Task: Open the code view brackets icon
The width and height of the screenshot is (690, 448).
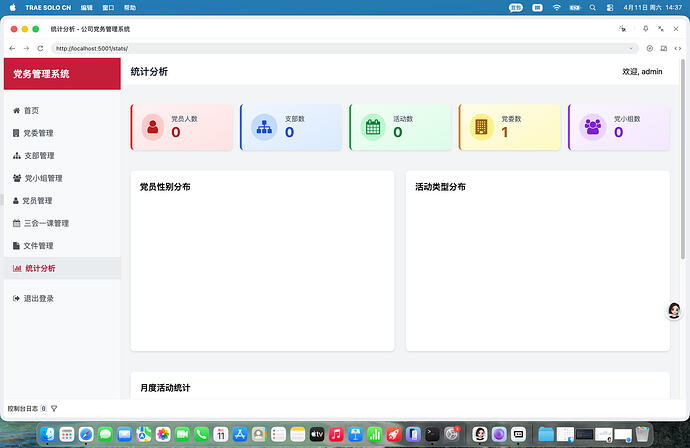Action: [678, 48]
